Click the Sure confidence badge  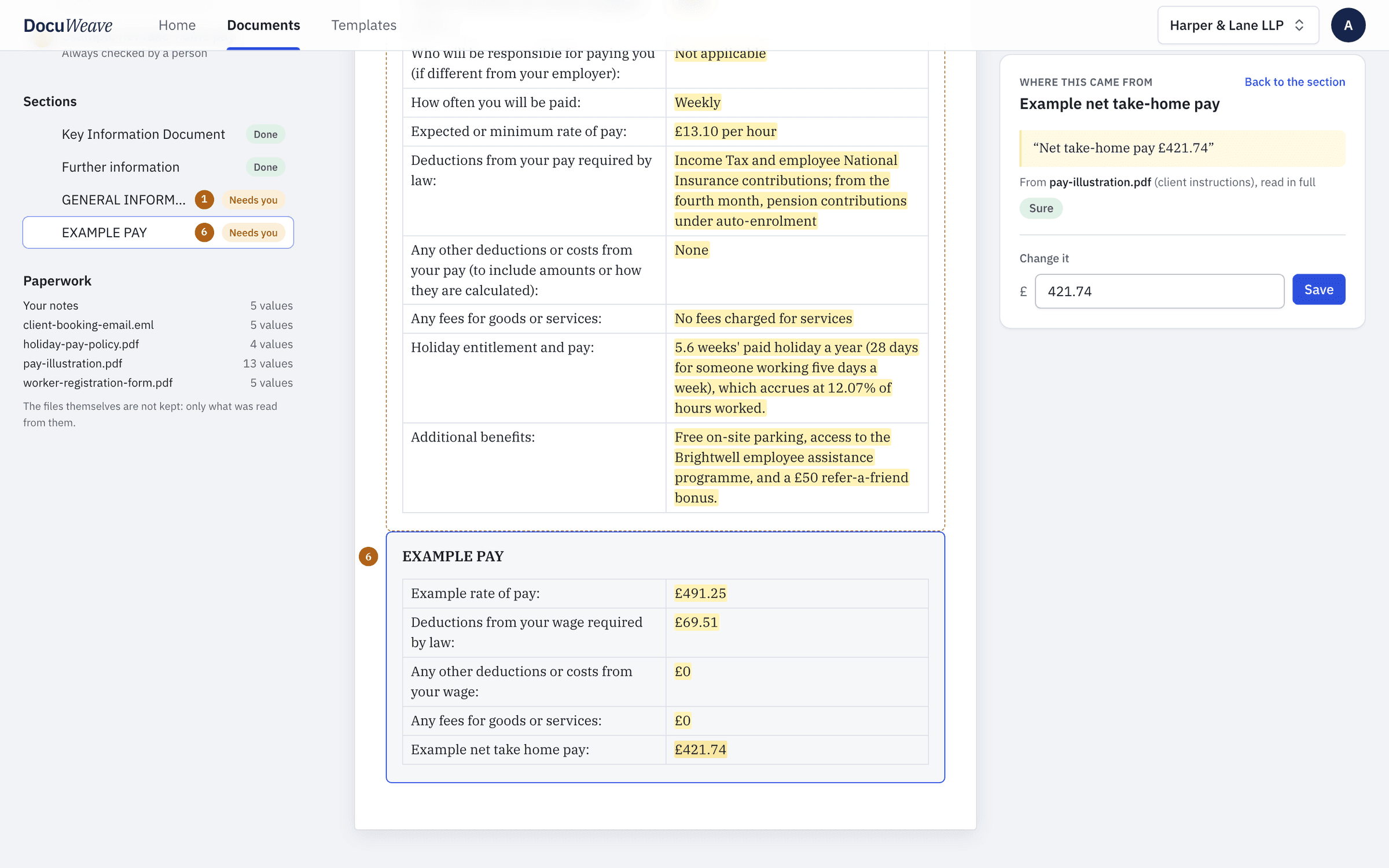point(1041,208)
